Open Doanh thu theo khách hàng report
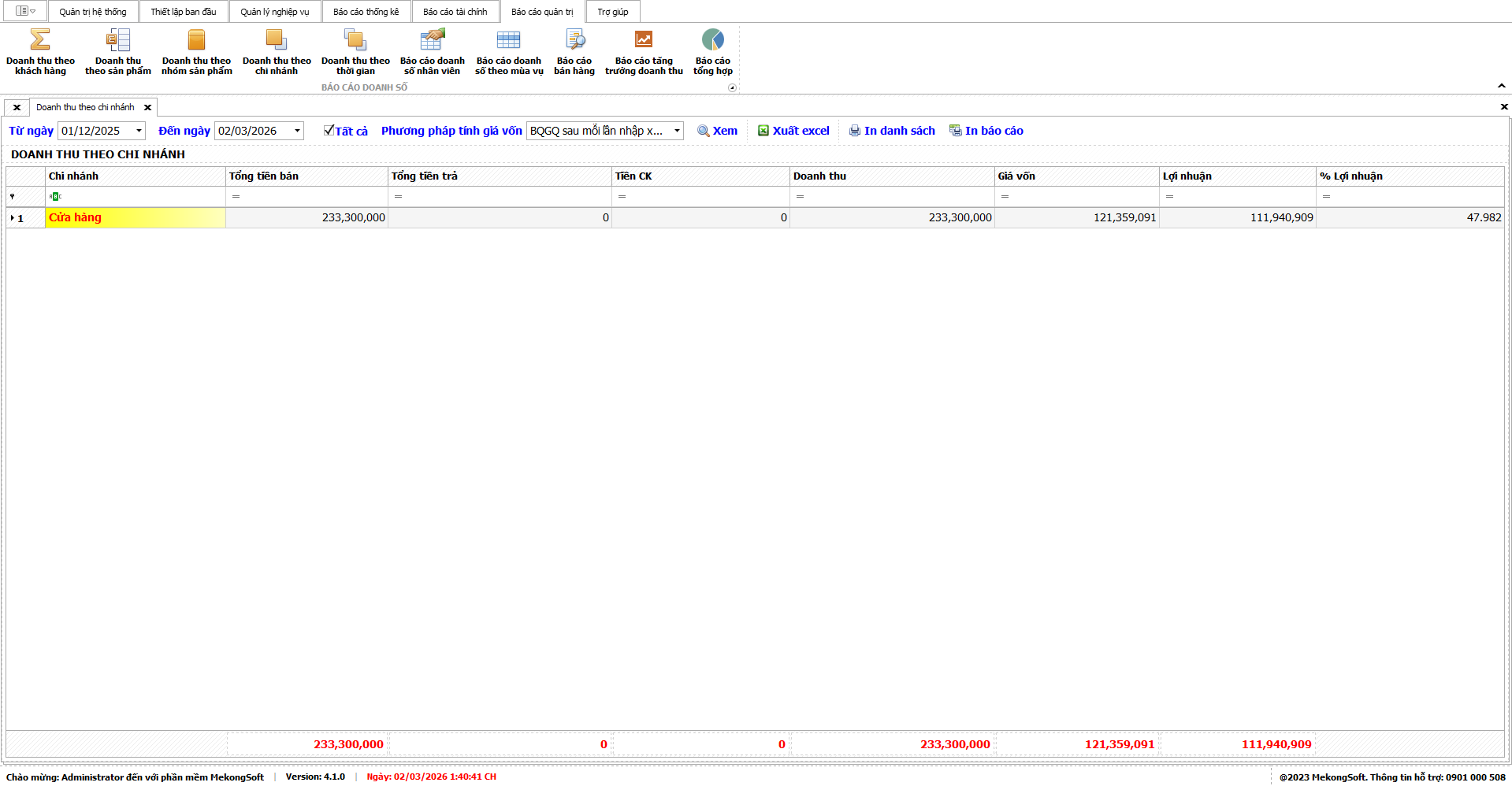Viewport: 1512px width, 786px height. [40, 52]
